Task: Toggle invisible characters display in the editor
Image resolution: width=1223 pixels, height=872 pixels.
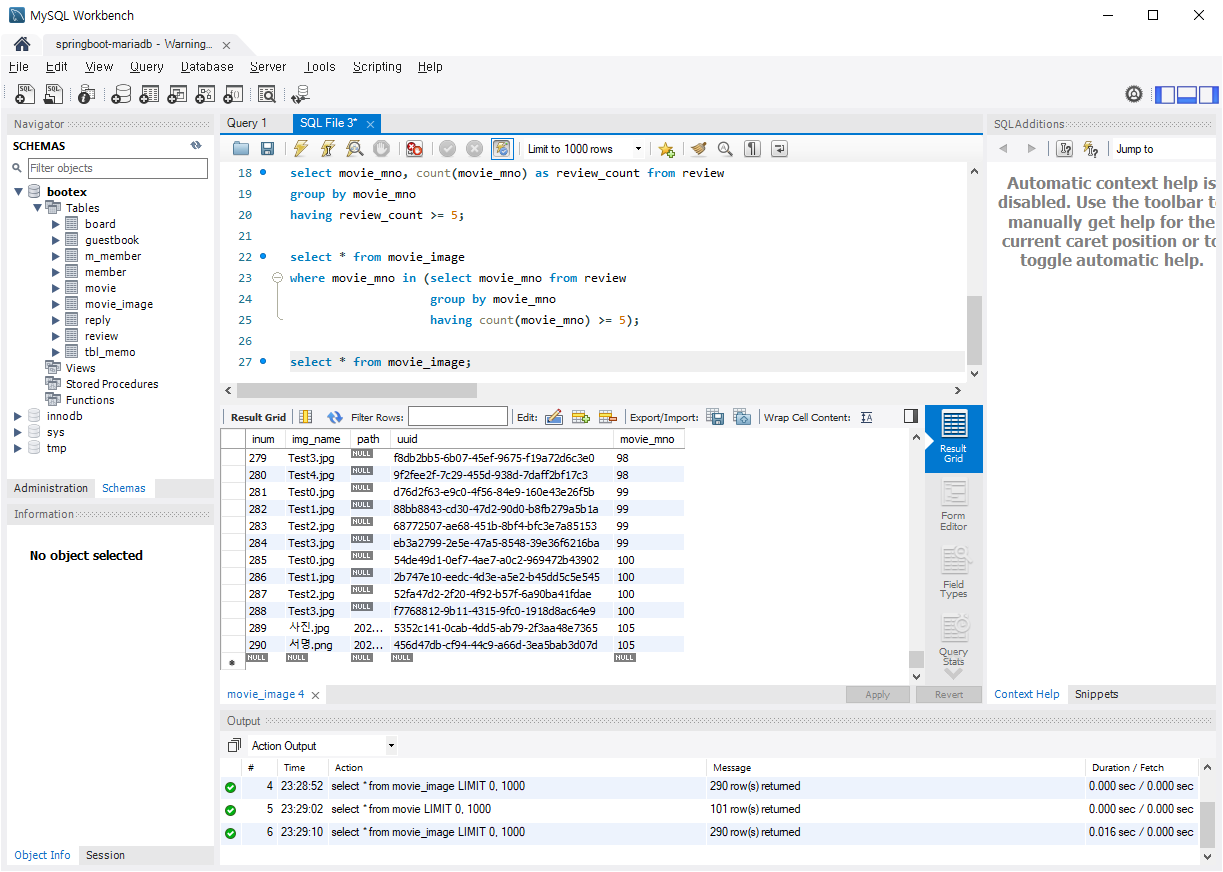Action: point(752,149)
